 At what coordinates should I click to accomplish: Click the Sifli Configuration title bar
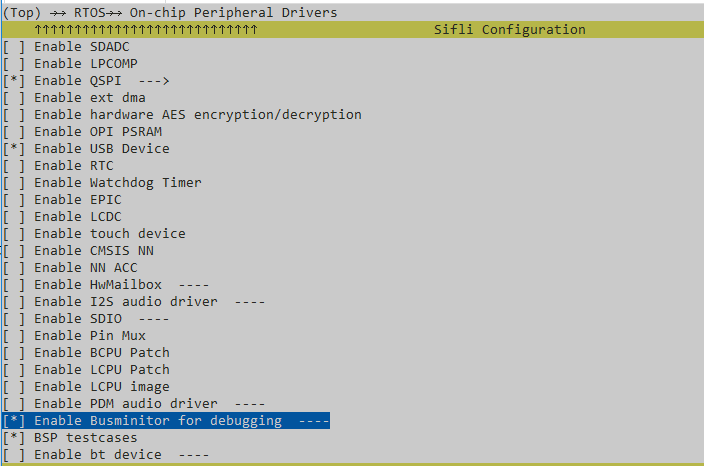click(509, 29)
